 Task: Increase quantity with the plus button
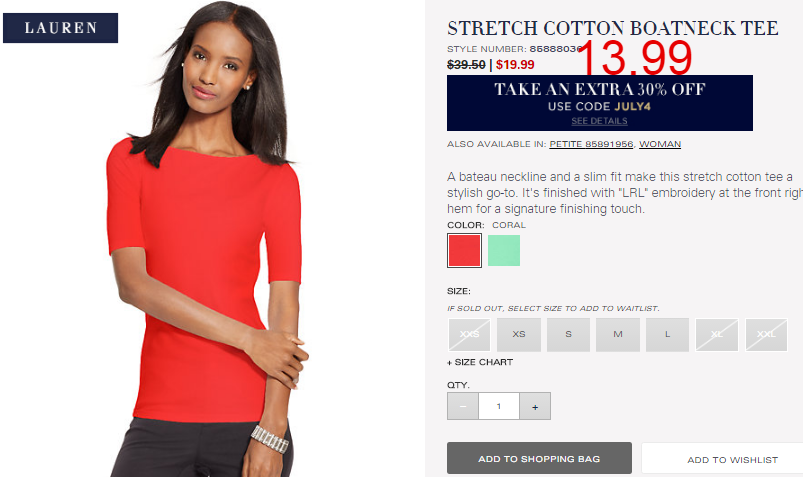[x=535, y=406]
